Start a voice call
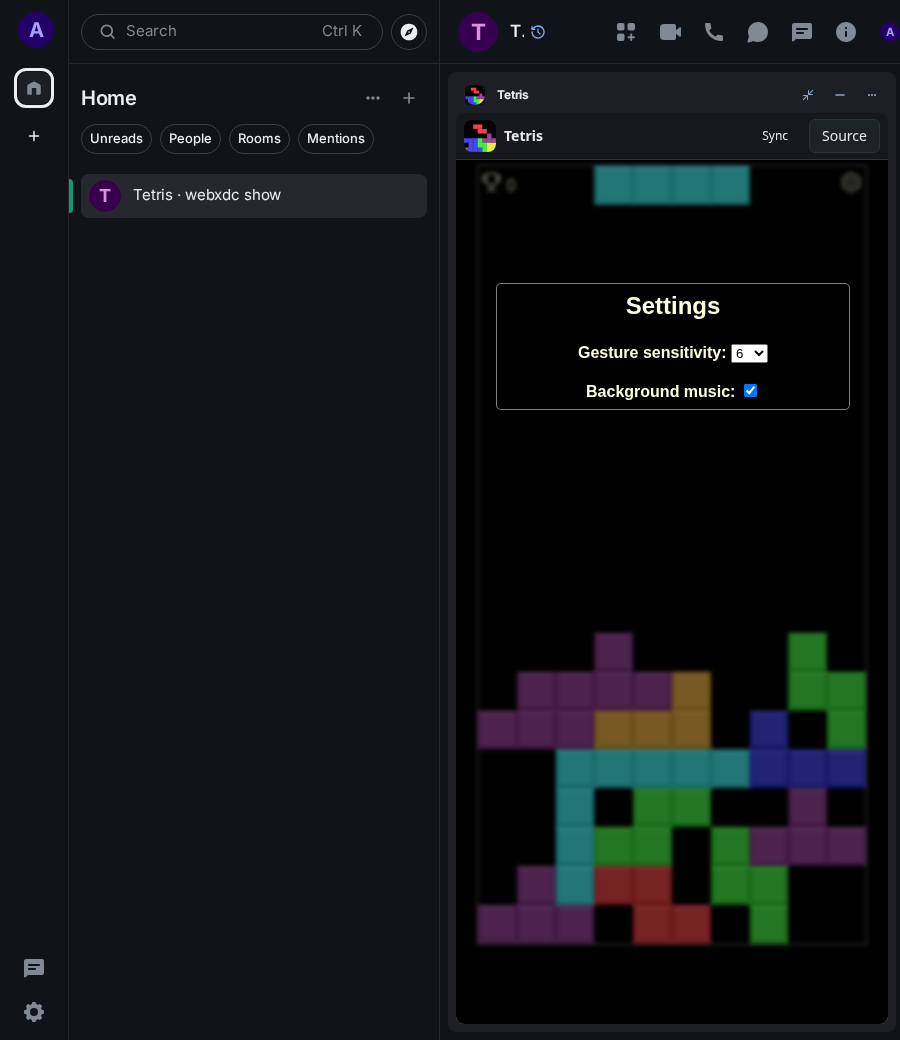The image size is (900, 1040). click(x=714, y=32)
